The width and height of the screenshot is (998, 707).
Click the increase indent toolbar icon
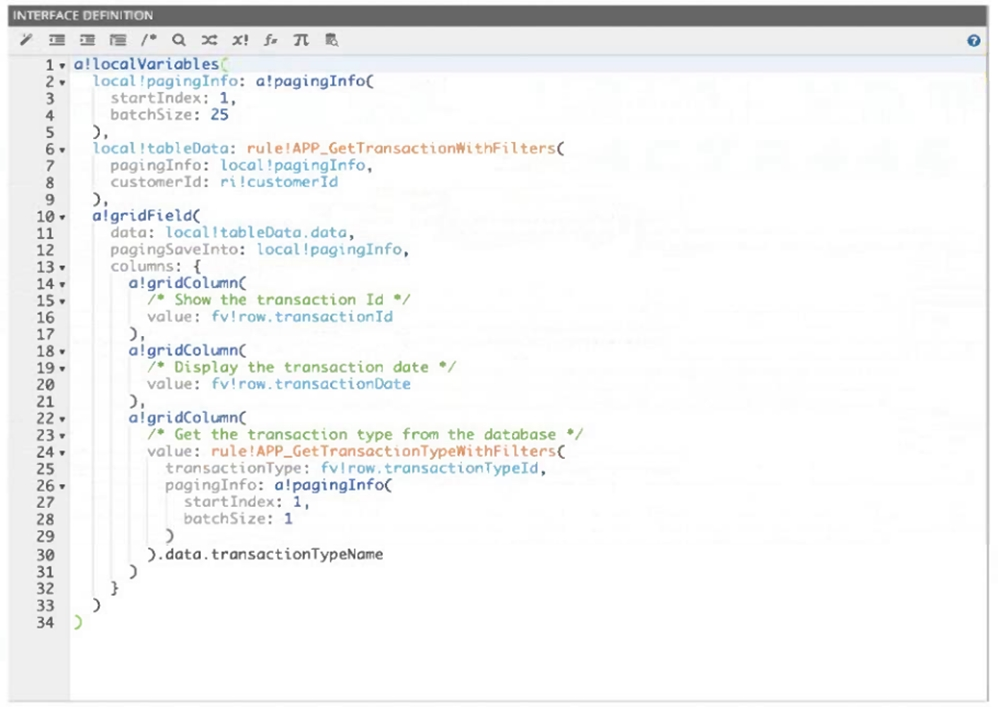pos(57,40)
